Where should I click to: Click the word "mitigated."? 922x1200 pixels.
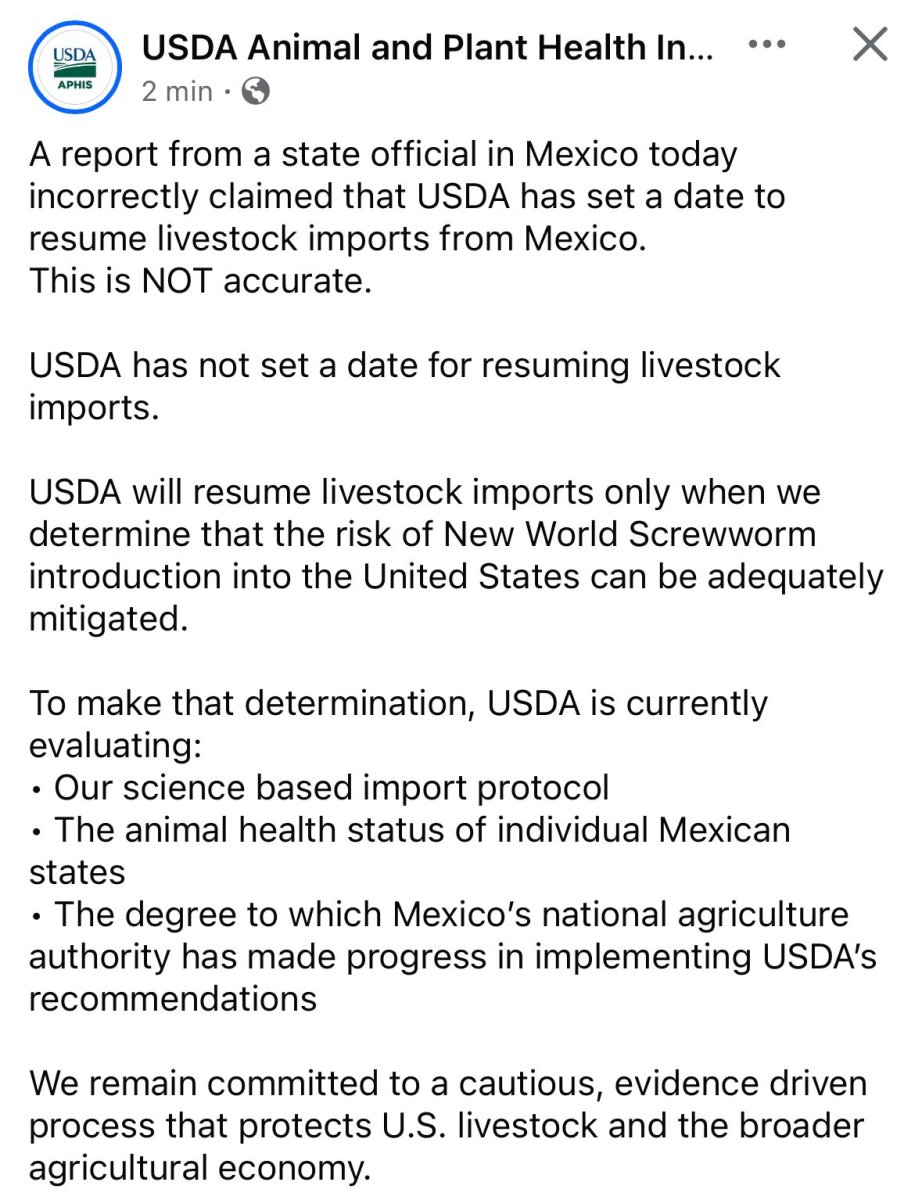point(108,619)
